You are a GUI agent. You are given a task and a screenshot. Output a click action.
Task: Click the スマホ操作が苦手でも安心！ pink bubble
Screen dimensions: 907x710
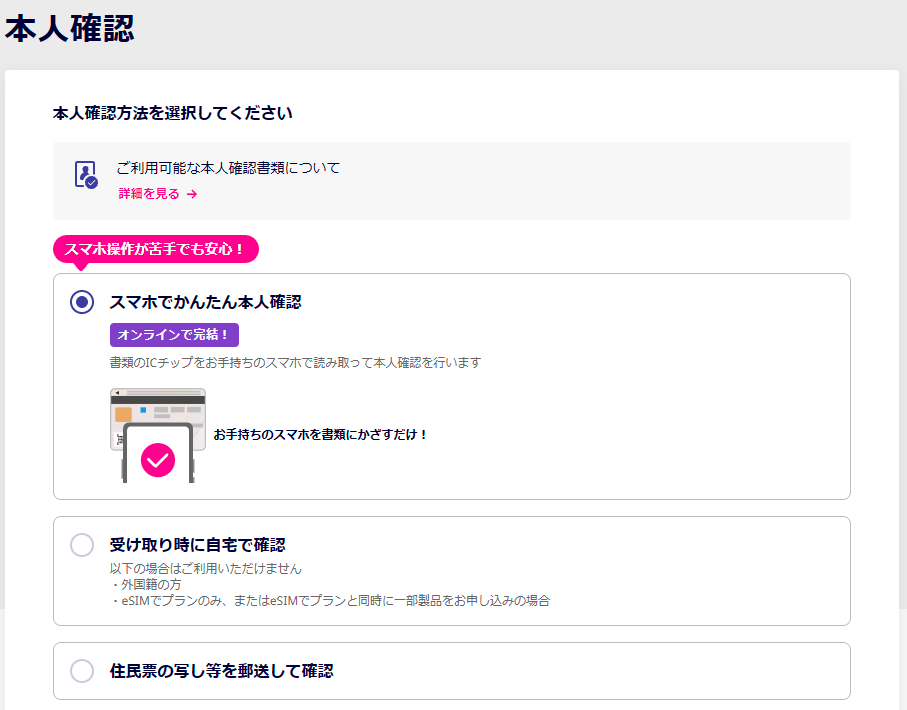click(x=156, y=249)
